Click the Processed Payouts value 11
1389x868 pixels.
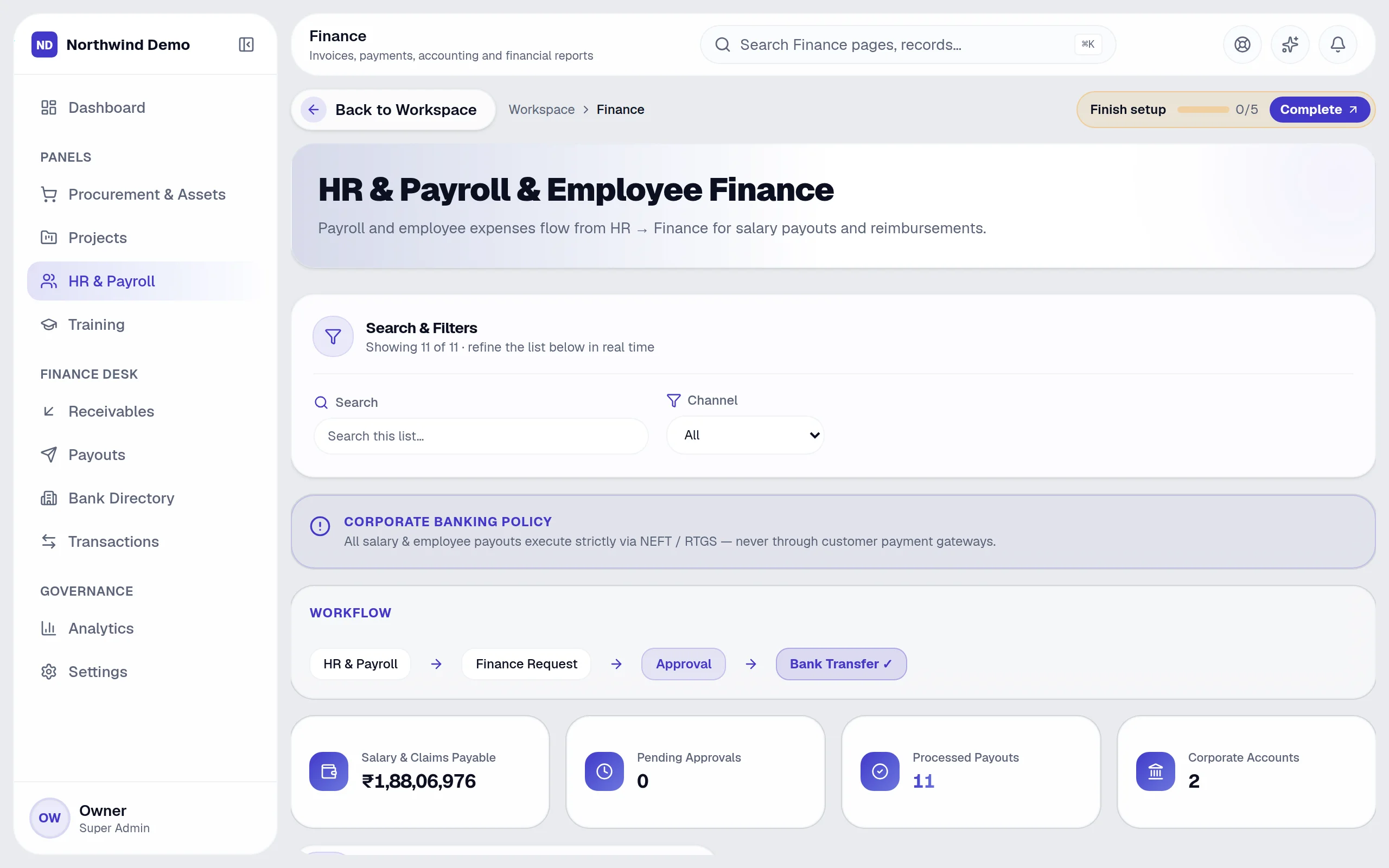[x=923, y=781]
